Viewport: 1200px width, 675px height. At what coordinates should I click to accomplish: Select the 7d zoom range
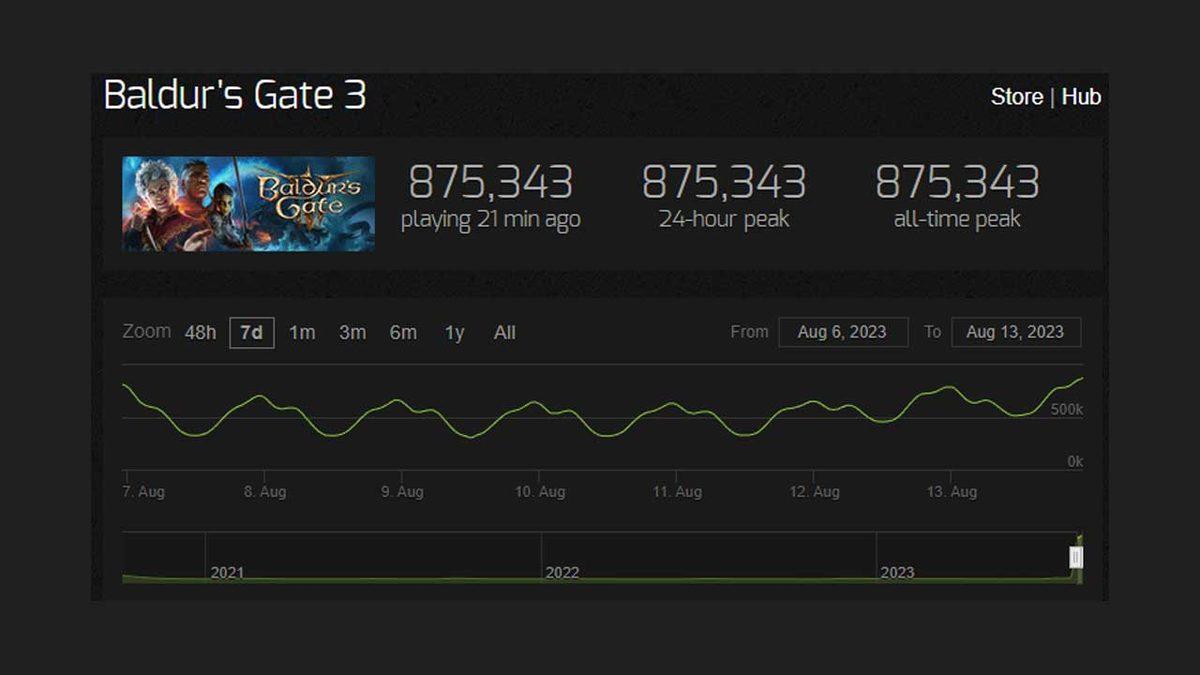coord(250,332)
